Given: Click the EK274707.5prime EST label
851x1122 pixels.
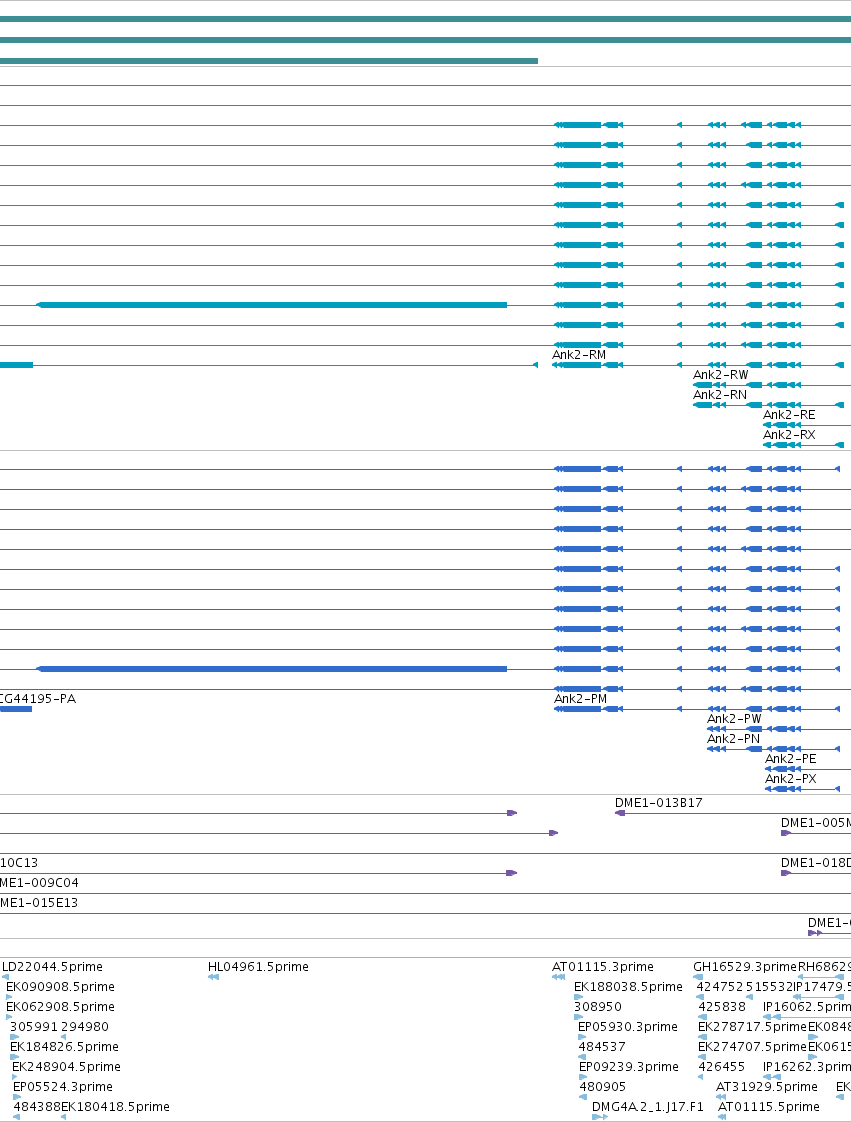Looking at the screenshot, I should pyautogui.click(x=752, y=1047).
